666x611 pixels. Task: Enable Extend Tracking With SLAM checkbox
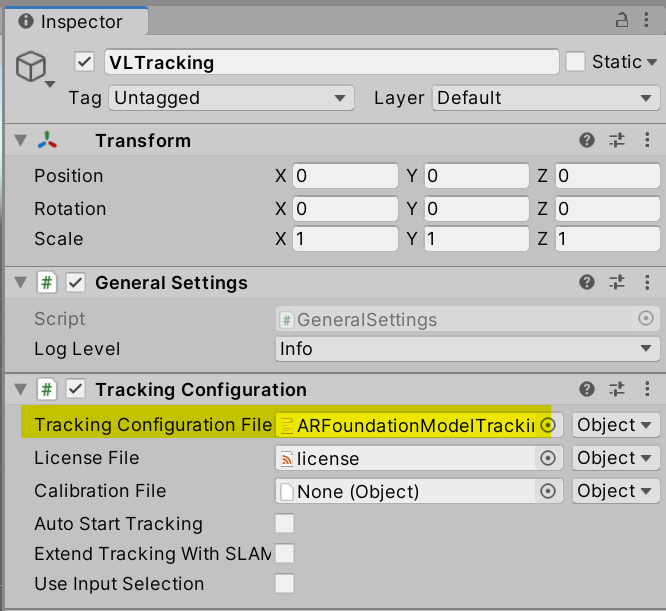tap(285, 554)
